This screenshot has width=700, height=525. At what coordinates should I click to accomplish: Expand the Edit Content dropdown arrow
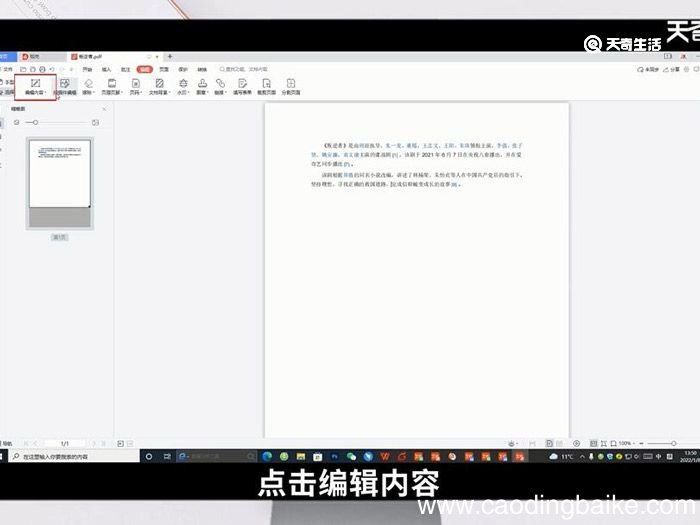click(x=46, y=93)
